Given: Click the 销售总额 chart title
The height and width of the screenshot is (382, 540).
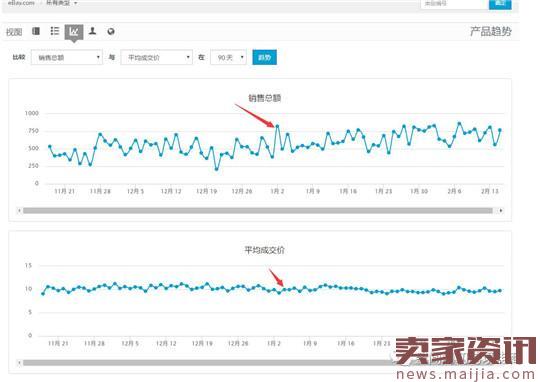Looking at the screenshot, I should tap(264, 98).
